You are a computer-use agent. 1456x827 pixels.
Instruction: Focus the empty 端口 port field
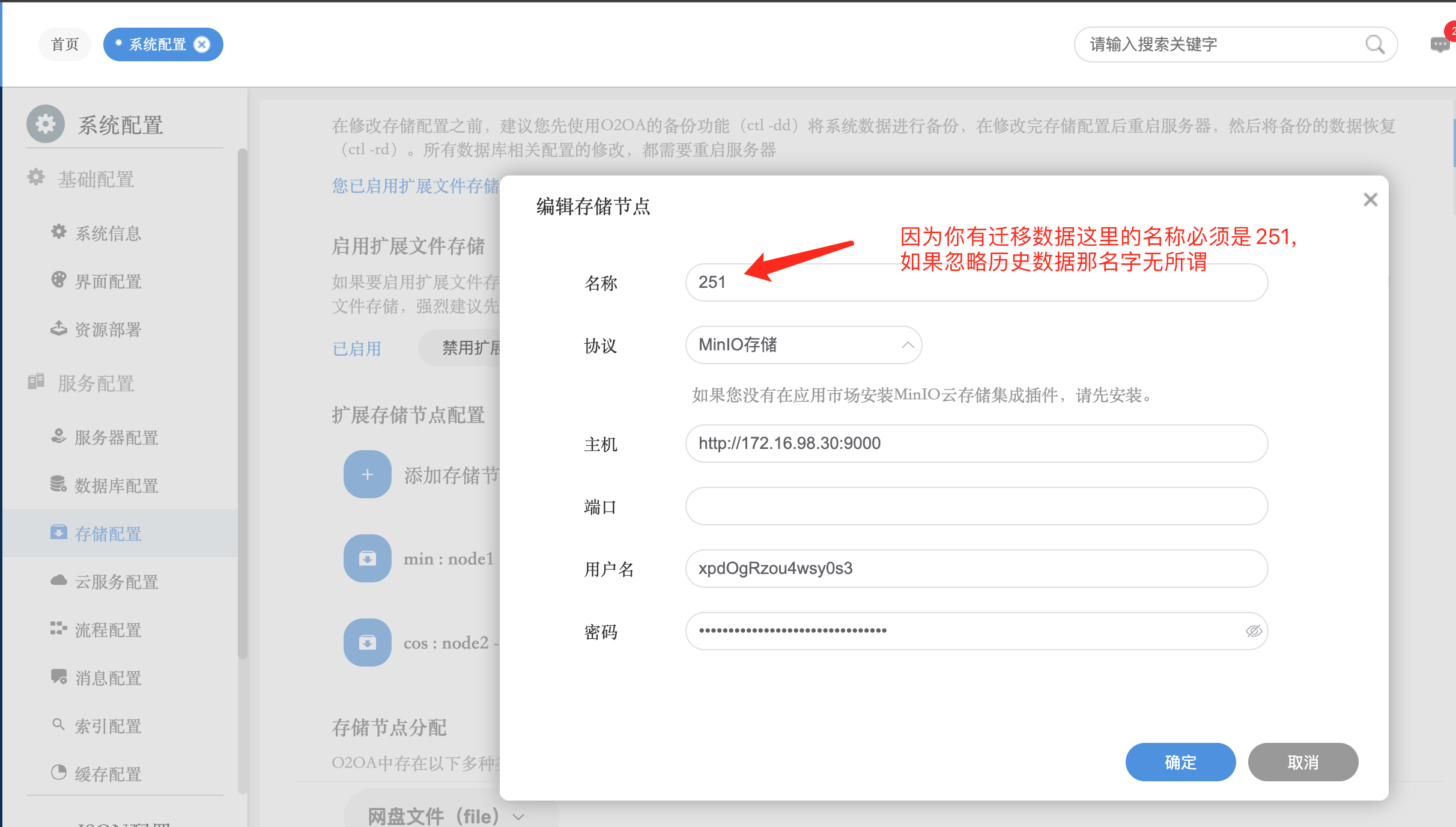pyautogui.click(x=976, y=506)
